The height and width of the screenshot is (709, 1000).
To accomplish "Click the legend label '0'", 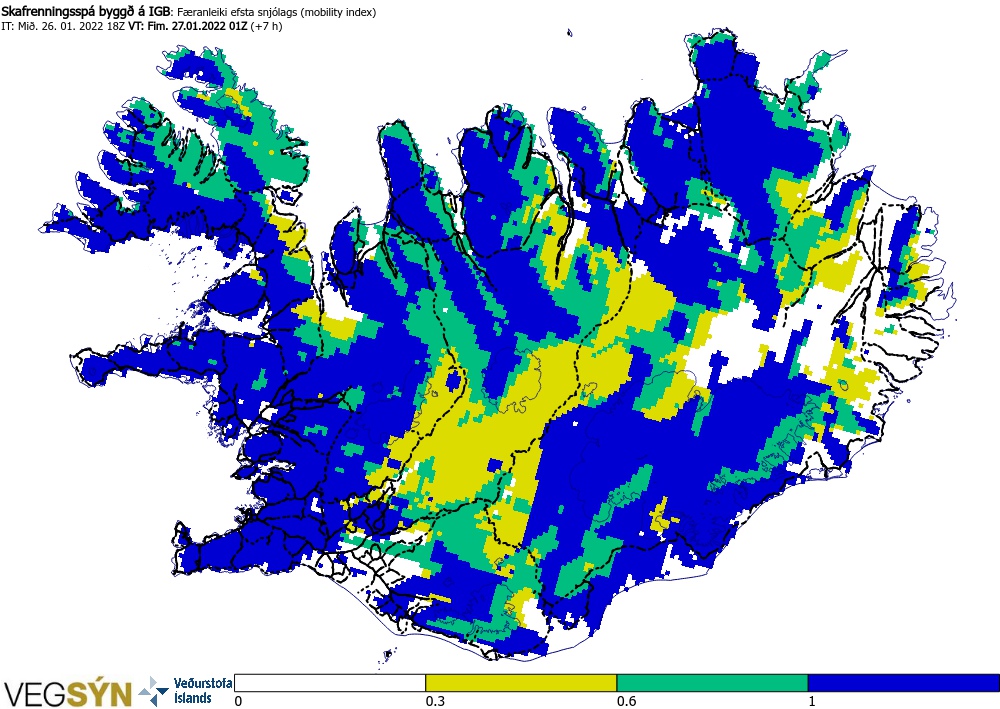I will pyautogui.click(x=239, y=701).
